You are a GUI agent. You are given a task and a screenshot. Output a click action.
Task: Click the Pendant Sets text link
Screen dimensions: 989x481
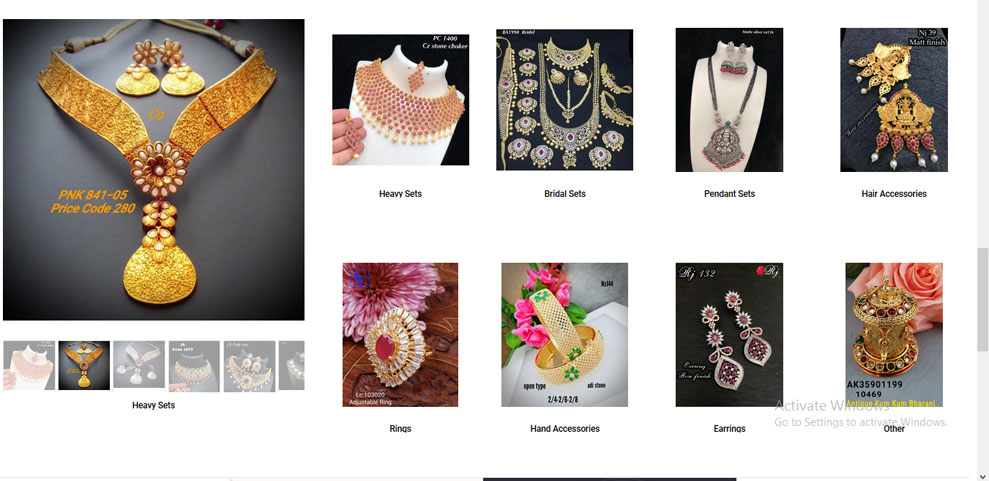(729, 194)
